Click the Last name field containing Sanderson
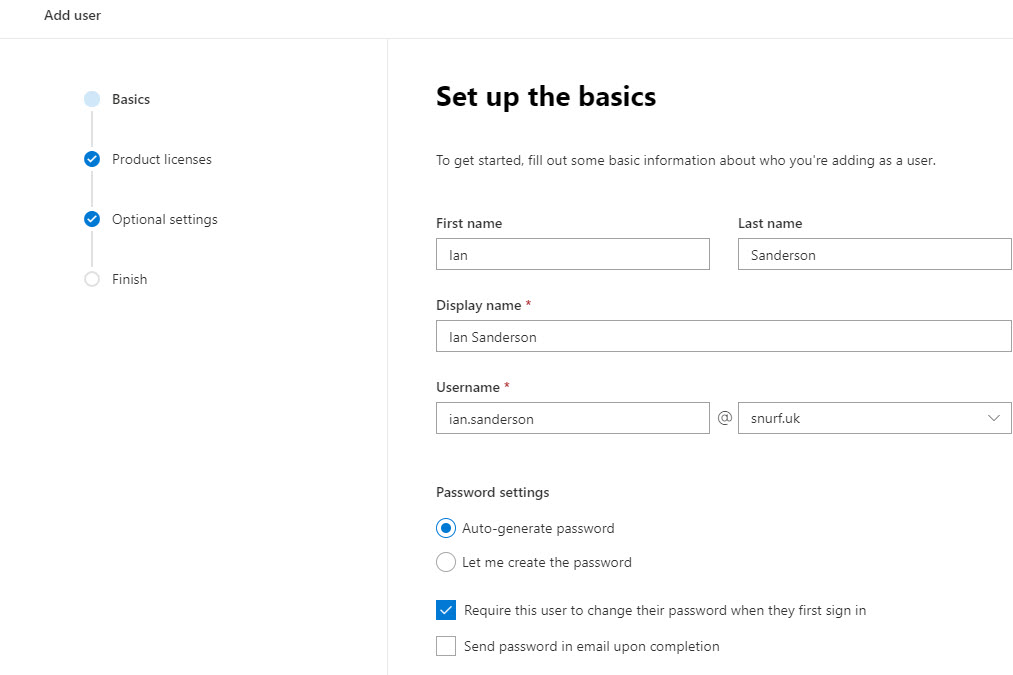This screenshot has width=1013, height=675. [x=874, y=254]
